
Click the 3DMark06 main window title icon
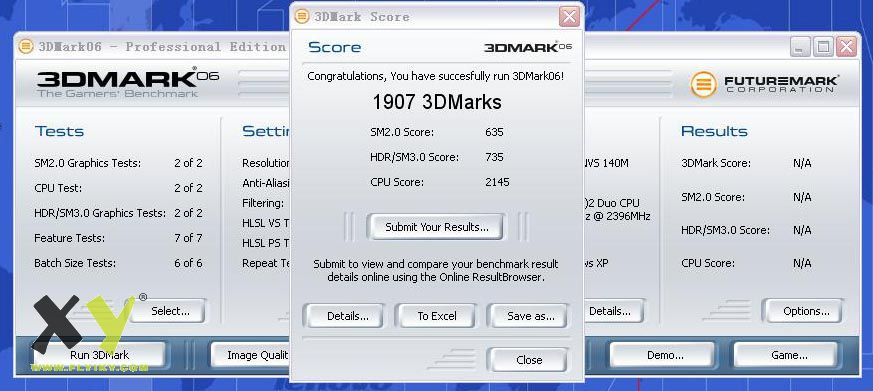point(26,46)
